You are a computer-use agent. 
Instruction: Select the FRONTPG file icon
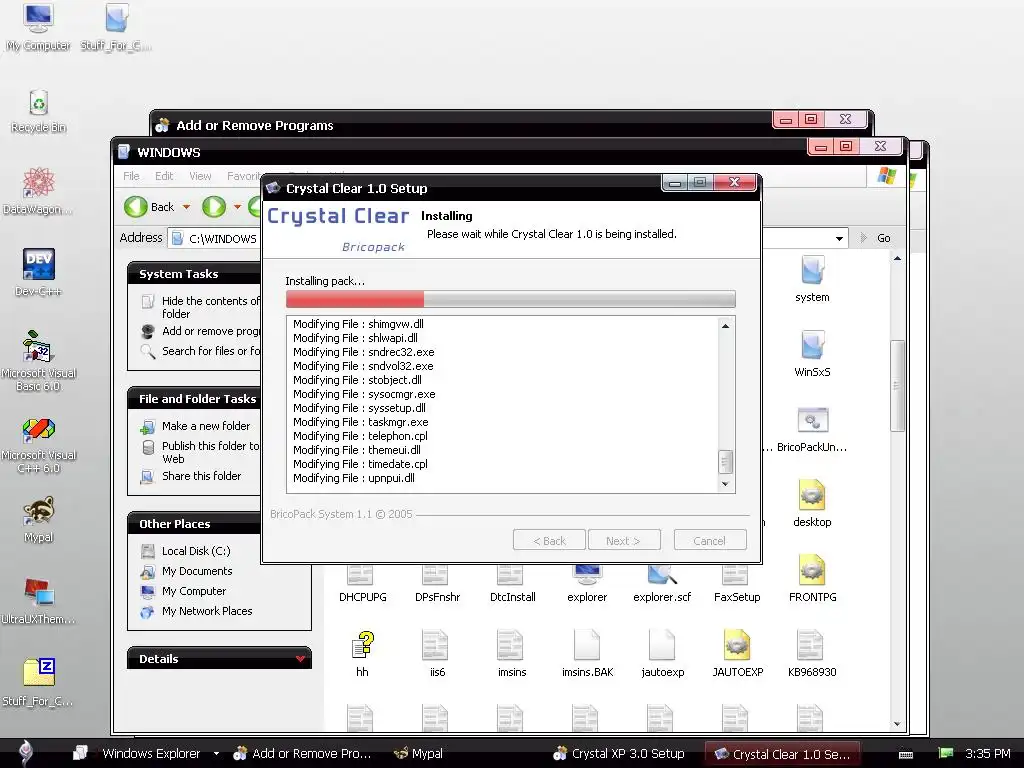click(x=812, y=579)
